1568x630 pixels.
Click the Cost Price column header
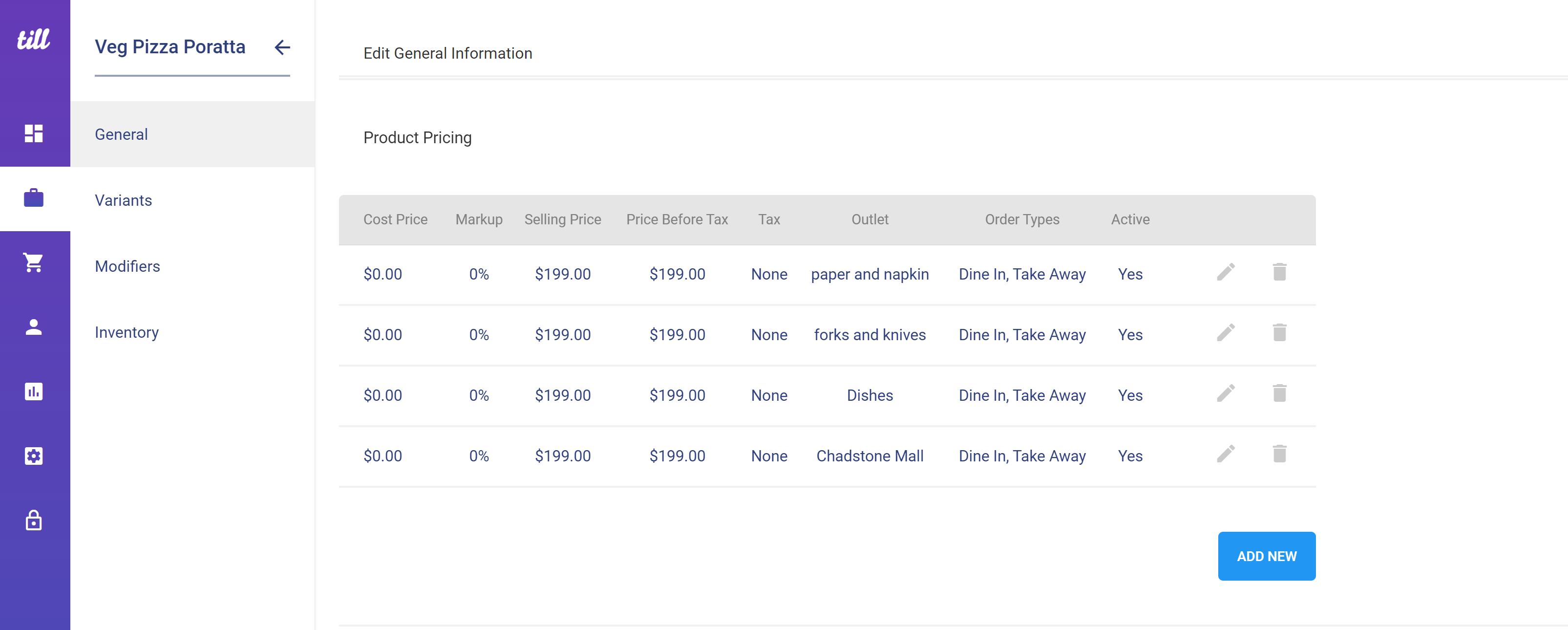396,219
